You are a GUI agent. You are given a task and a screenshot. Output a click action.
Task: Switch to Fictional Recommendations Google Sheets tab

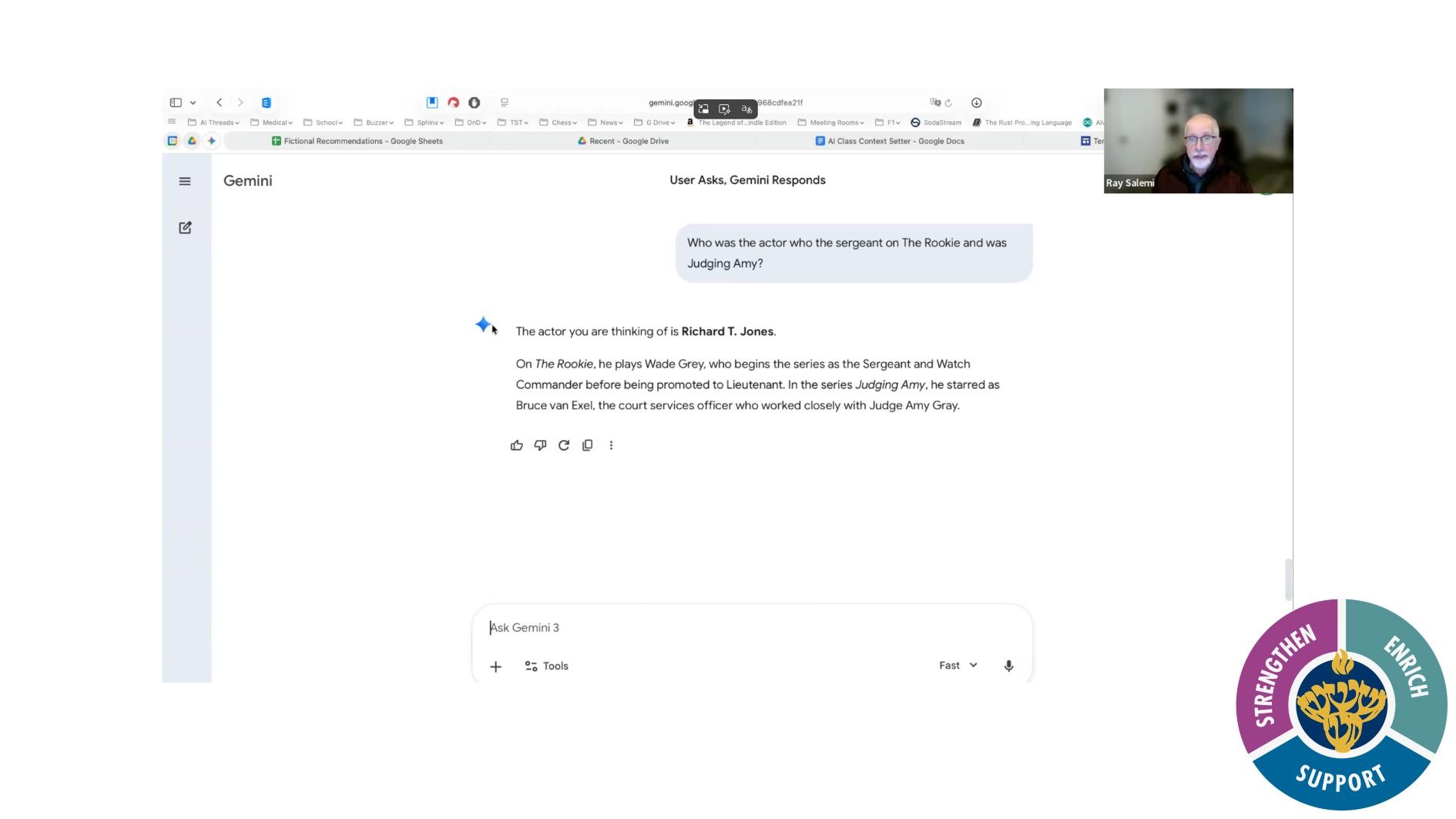pos(357,141)
